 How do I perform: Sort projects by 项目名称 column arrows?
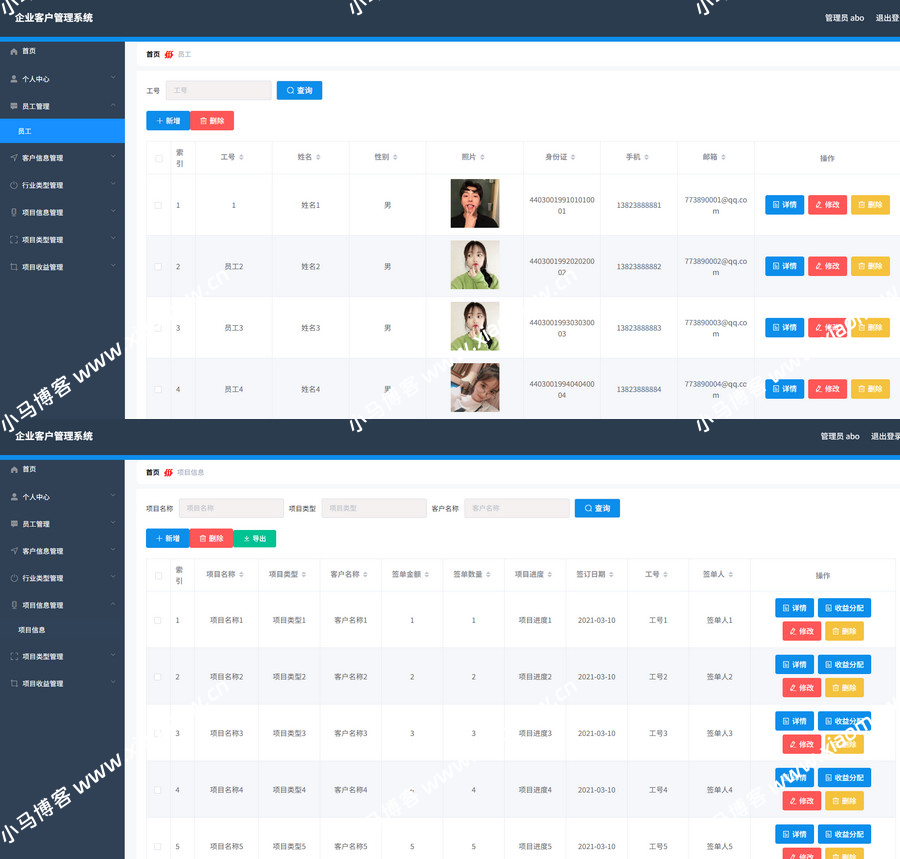pos(242,575)
